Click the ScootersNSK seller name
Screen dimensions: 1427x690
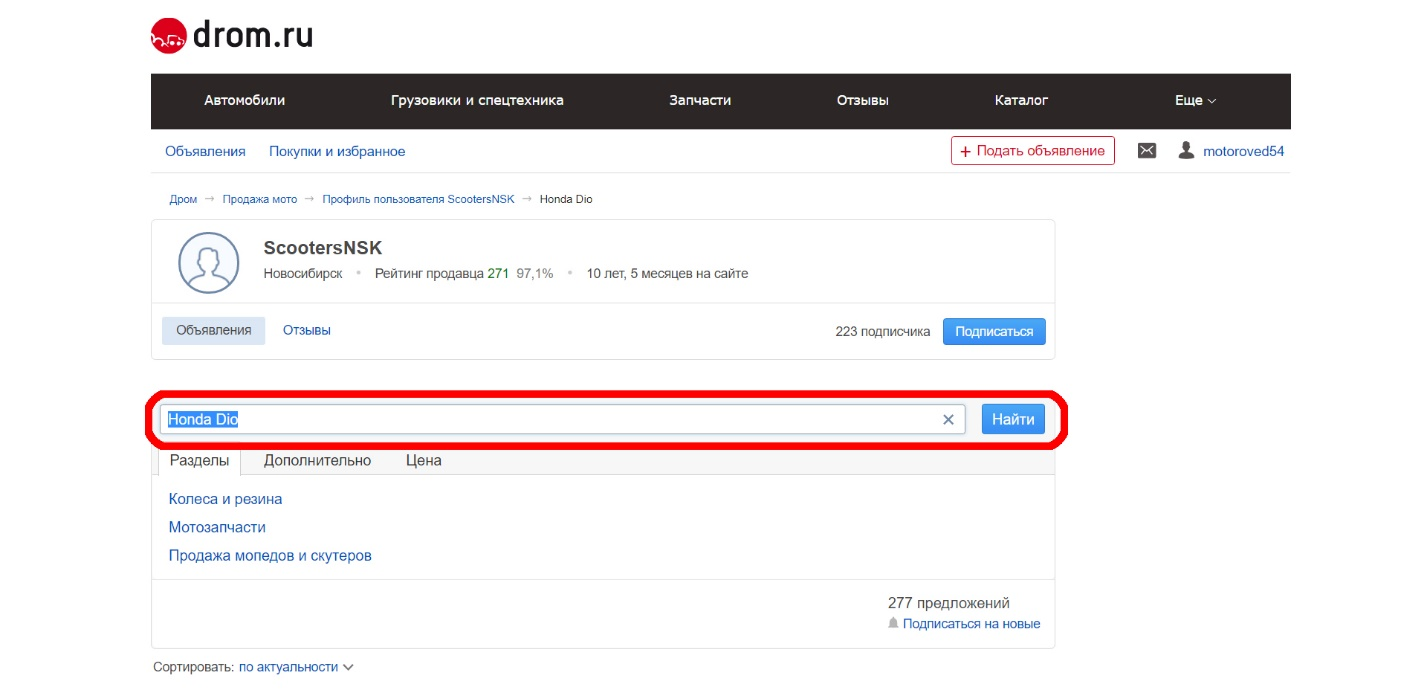tap(323, 248)
